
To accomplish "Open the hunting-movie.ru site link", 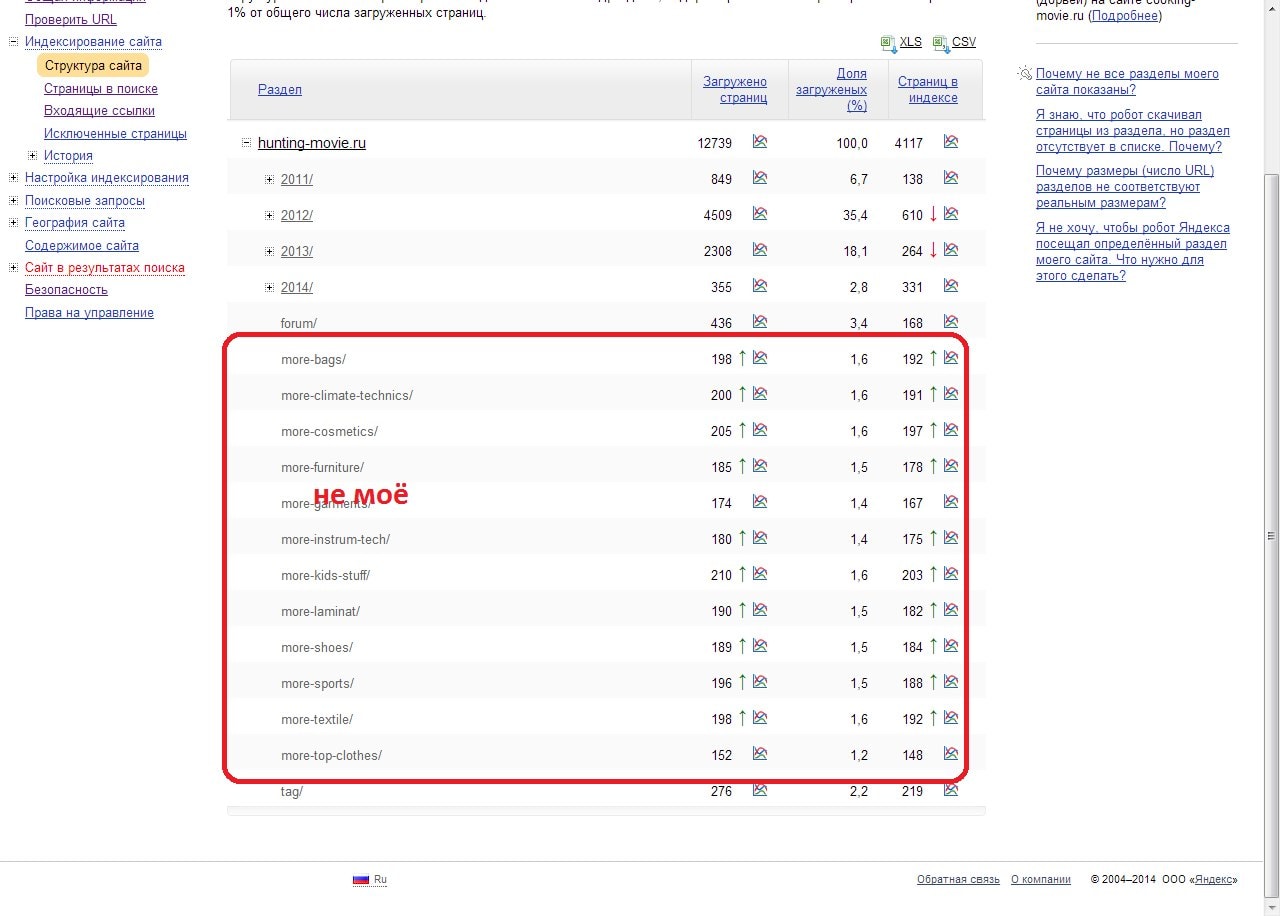I will pyautogui.click(x=312, y=143).
